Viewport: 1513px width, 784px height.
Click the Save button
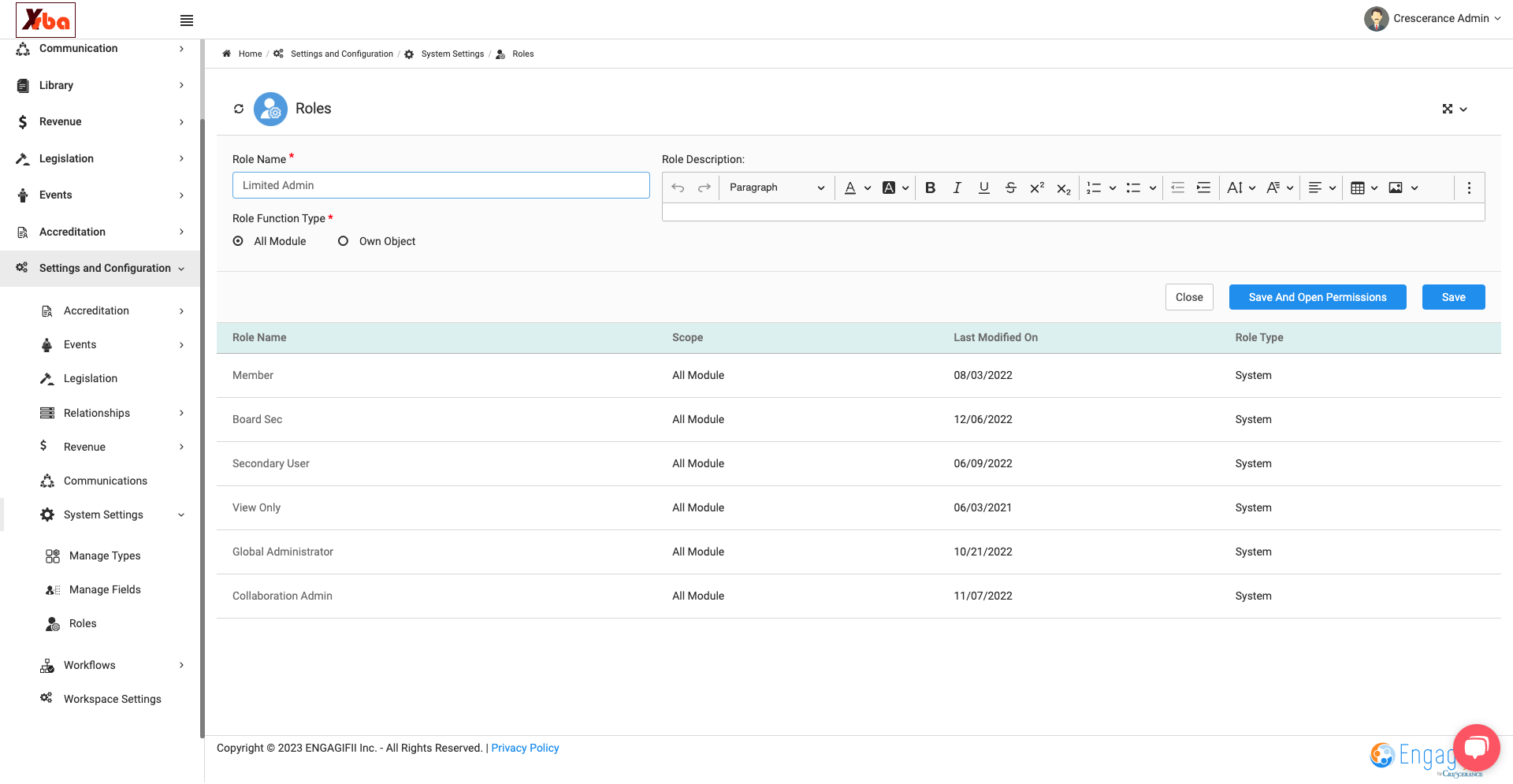point(1454,297)
